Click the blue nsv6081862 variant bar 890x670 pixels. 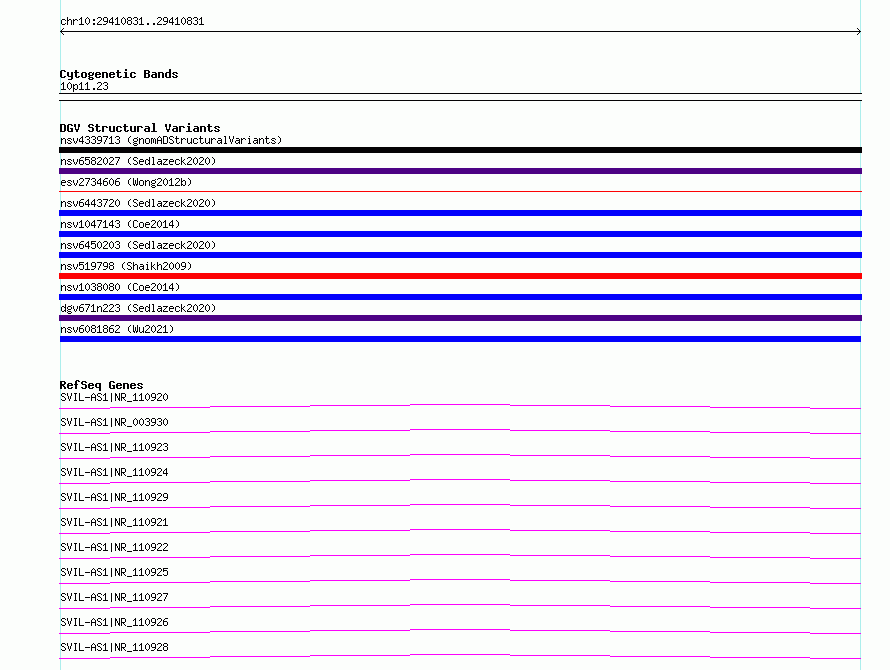[460, 339]
